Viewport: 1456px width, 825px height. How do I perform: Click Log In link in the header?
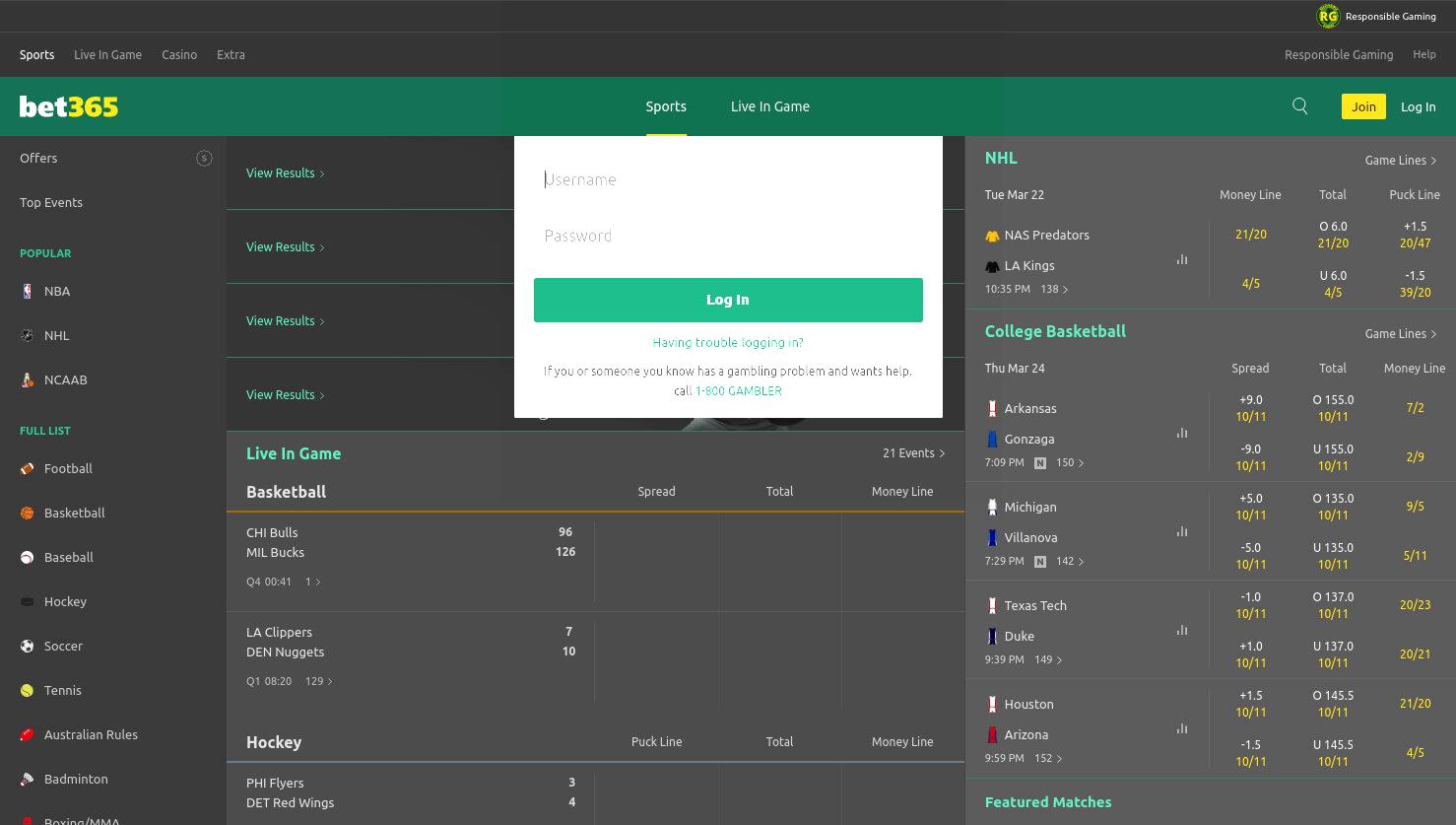point(1418,106)
